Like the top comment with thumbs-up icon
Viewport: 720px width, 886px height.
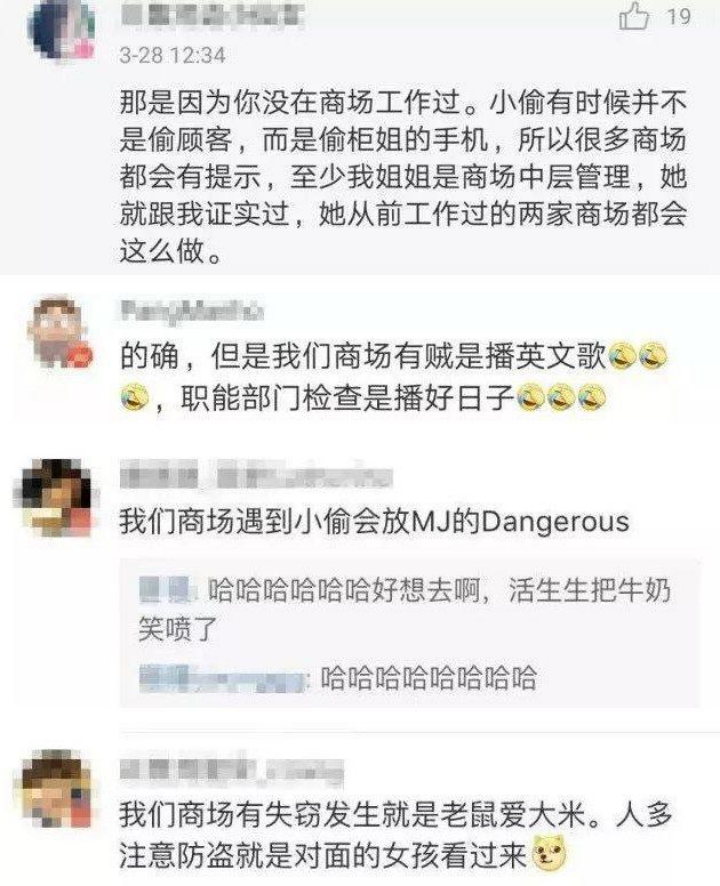pyautogui.click(x=634, y=16)
